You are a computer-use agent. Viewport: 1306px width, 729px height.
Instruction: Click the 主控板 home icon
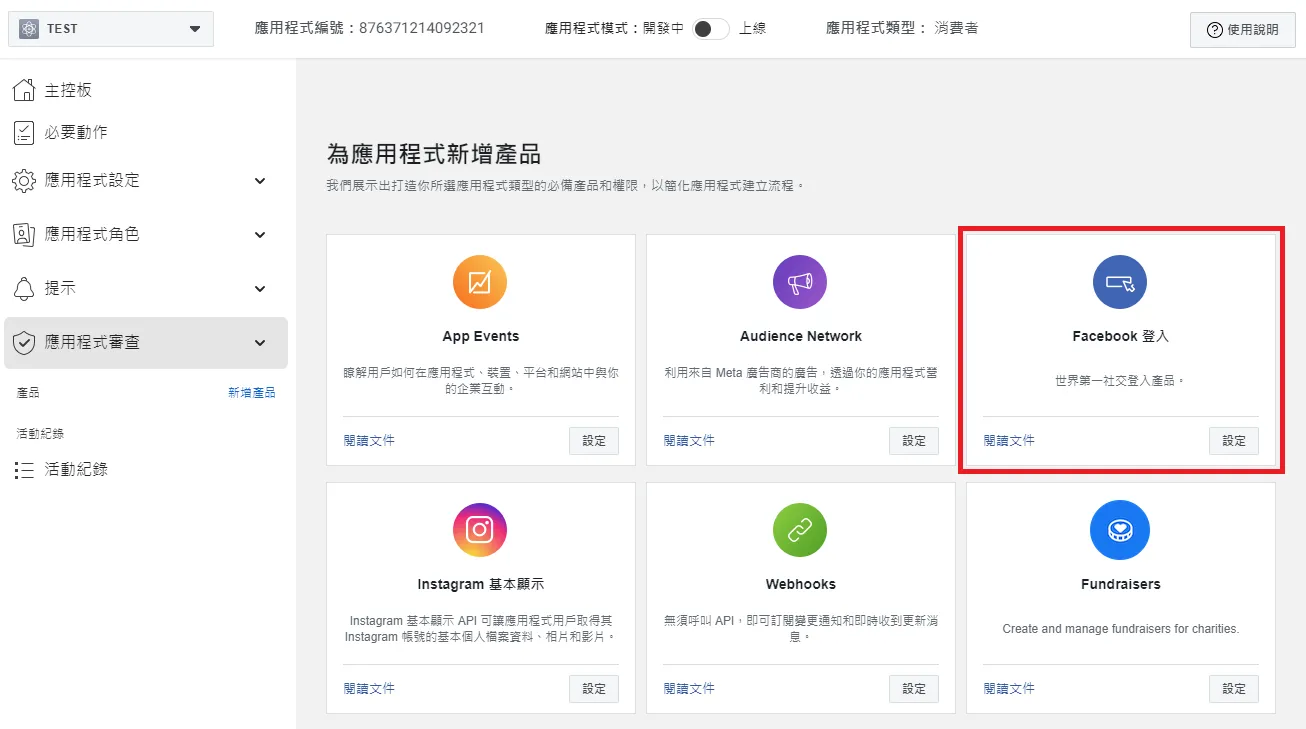click(24, 90)
